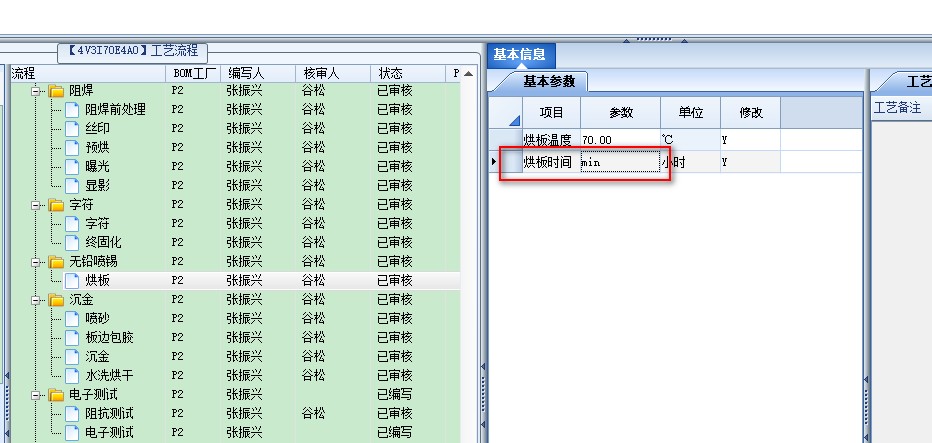
Task: Click the 单位 column header
Action: point(691,113)
